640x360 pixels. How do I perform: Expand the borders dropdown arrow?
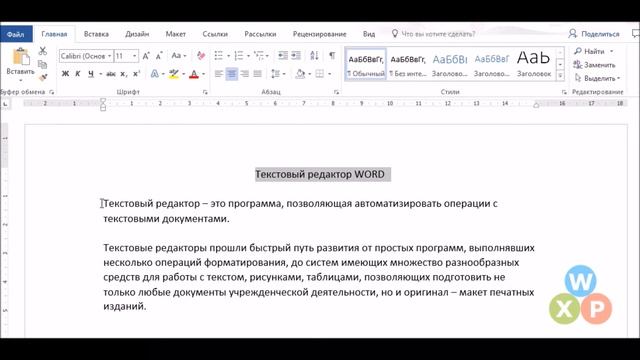click(329, 74)
